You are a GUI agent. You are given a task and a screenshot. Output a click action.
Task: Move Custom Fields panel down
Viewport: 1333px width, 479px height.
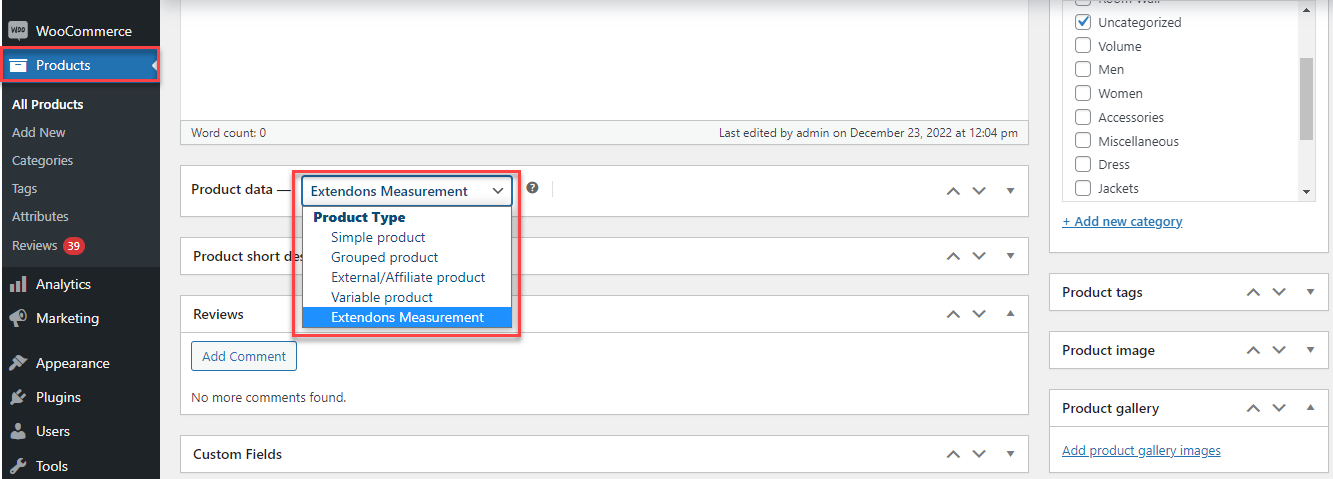tap(979, 454)
